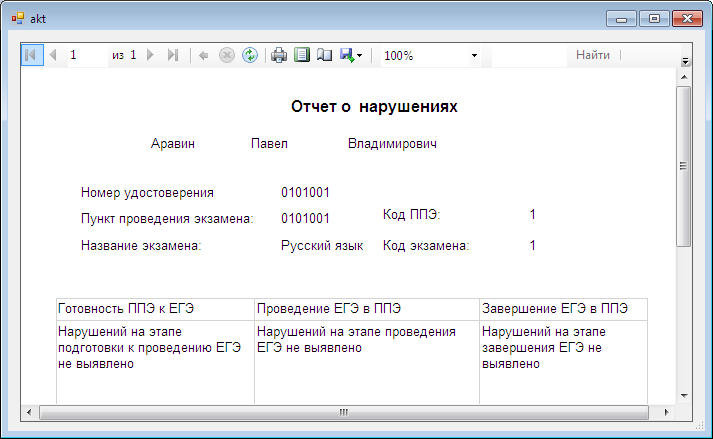Click the vertical scrollbar thumb

point(683,167)
